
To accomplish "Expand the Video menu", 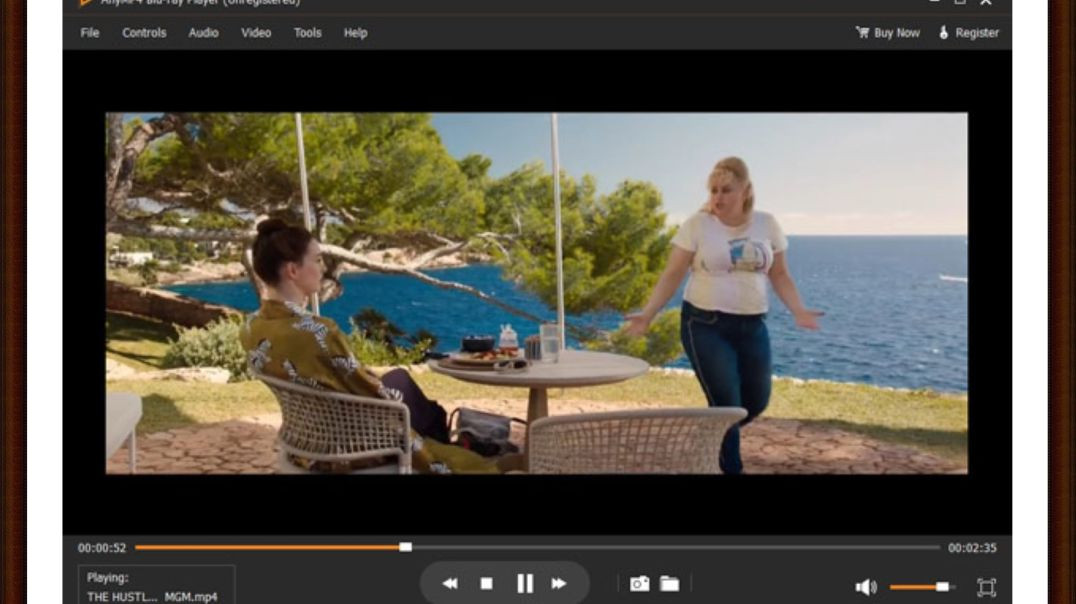I will pos(256,33).
